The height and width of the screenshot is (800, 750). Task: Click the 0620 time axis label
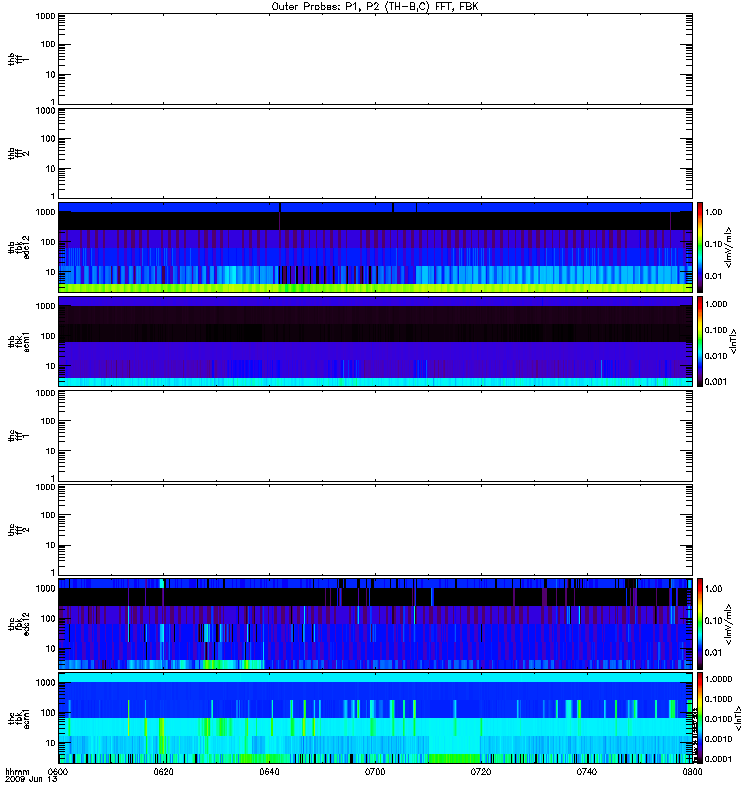point(164,773)
